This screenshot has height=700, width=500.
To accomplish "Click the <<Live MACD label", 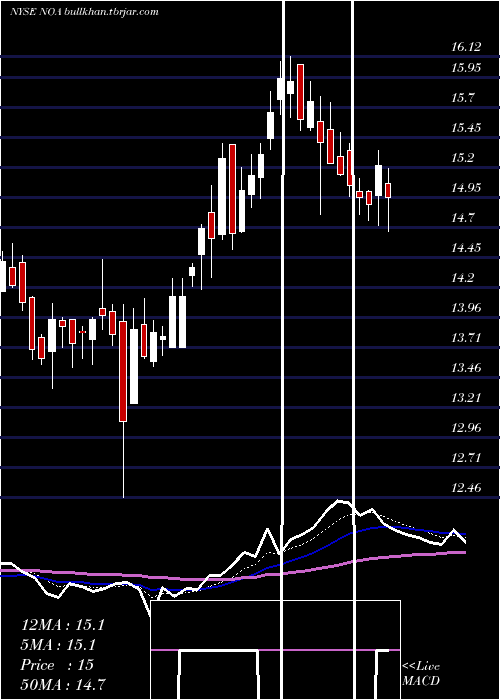I will (x=421, y=673).
